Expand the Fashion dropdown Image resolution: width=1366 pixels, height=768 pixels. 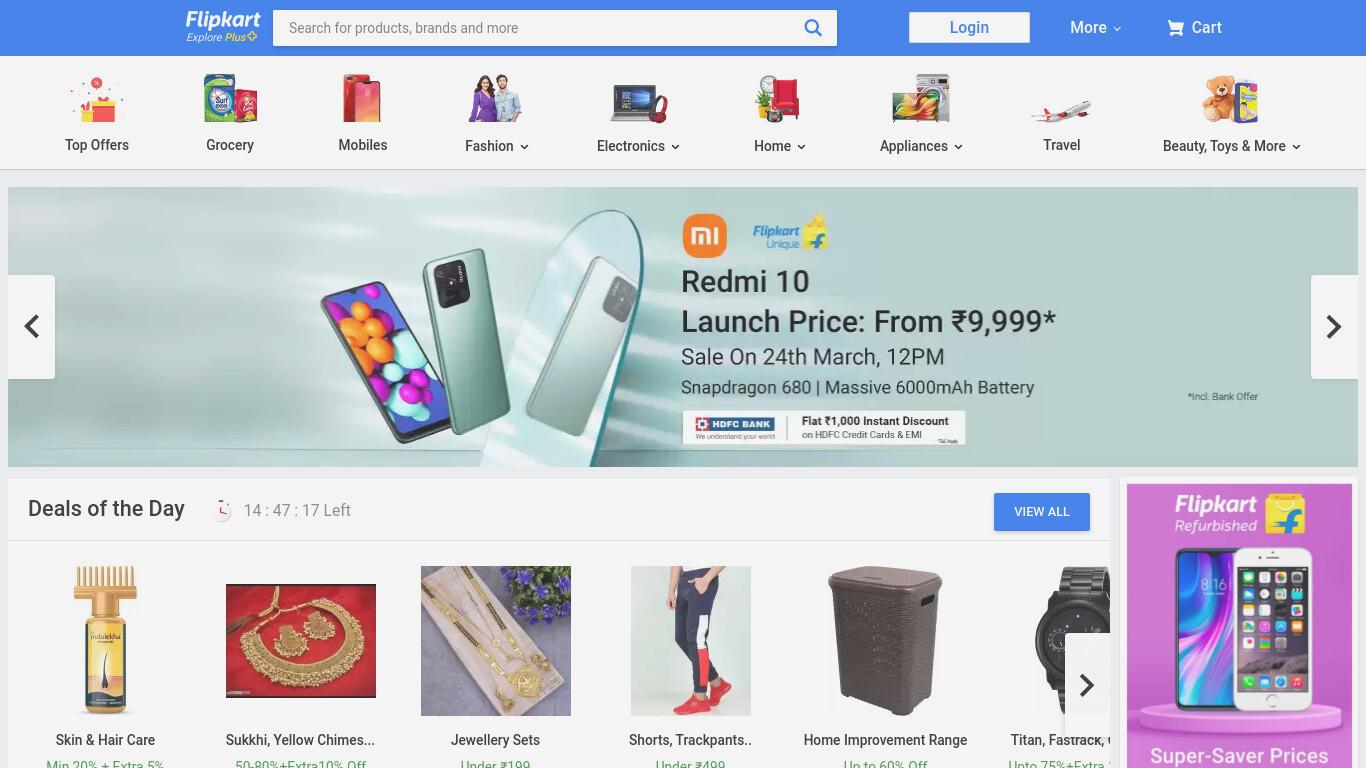point(496,146)
